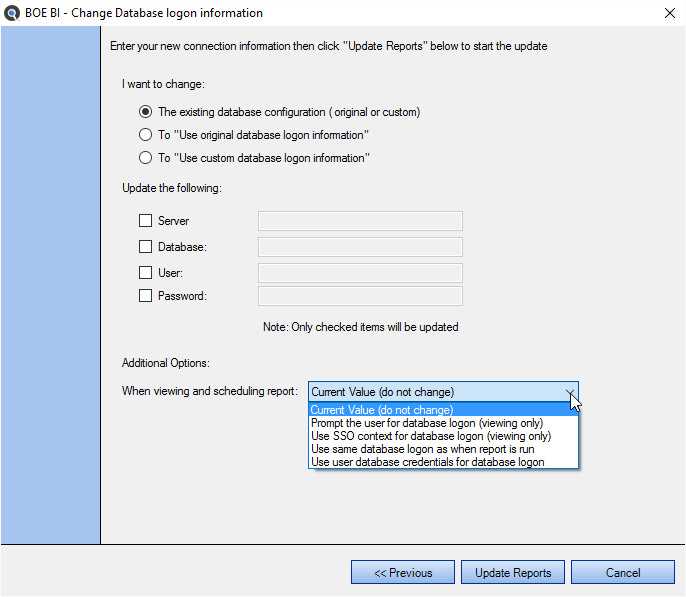Select "Current Value (do not change)" list entry
Screen dimensions: 686x597
[443, 410]
